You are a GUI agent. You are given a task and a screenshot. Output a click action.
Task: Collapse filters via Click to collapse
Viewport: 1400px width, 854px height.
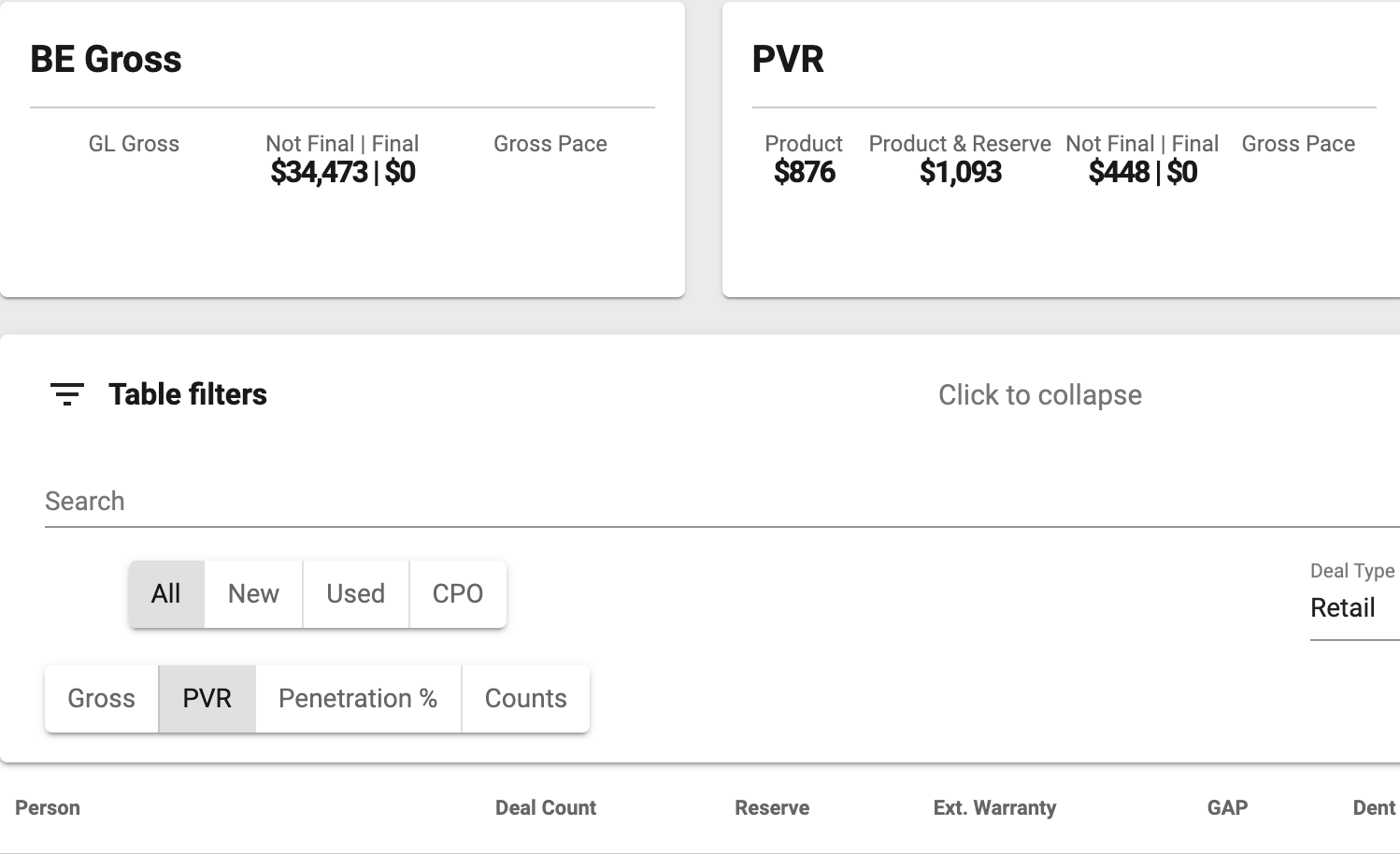tap(1039, 395)
